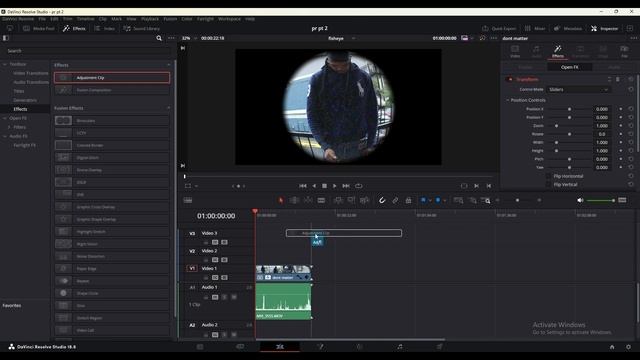Delete the Transform effect with trash icon
640x360 pixels.
[x=618, y=79]
